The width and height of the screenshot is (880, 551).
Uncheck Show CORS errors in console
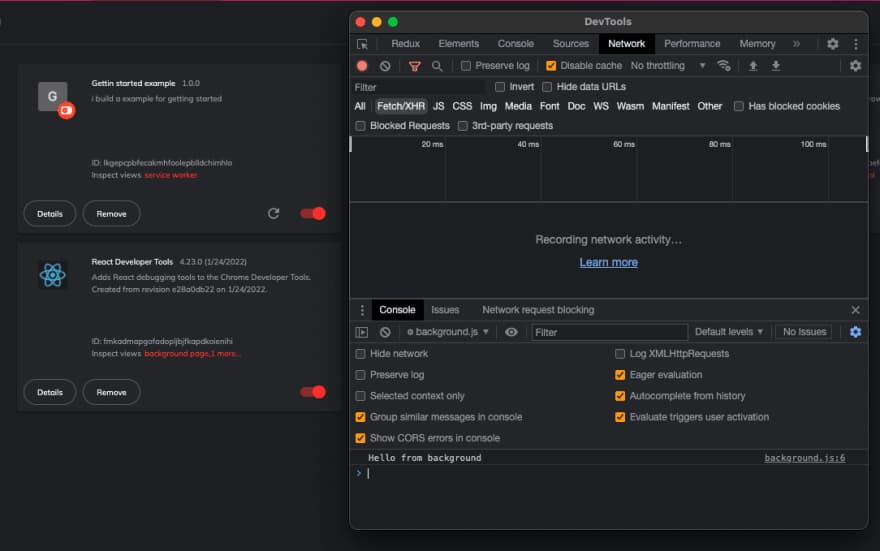point(360,438)
